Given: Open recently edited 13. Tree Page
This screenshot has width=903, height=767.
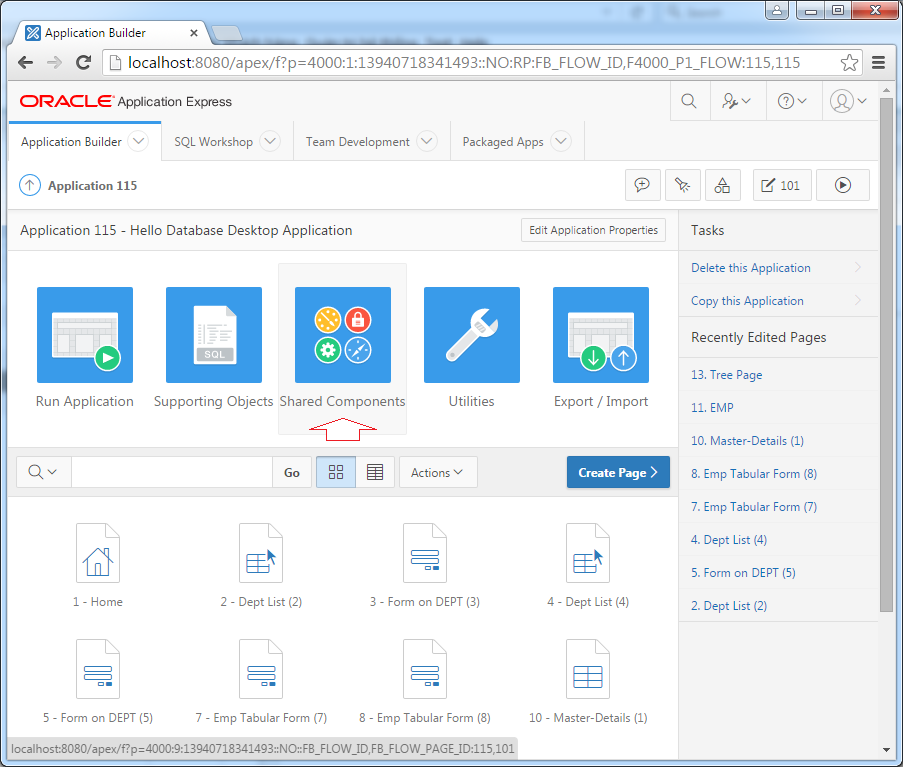Looking at the screenshot, I should [x=726, y=375].
